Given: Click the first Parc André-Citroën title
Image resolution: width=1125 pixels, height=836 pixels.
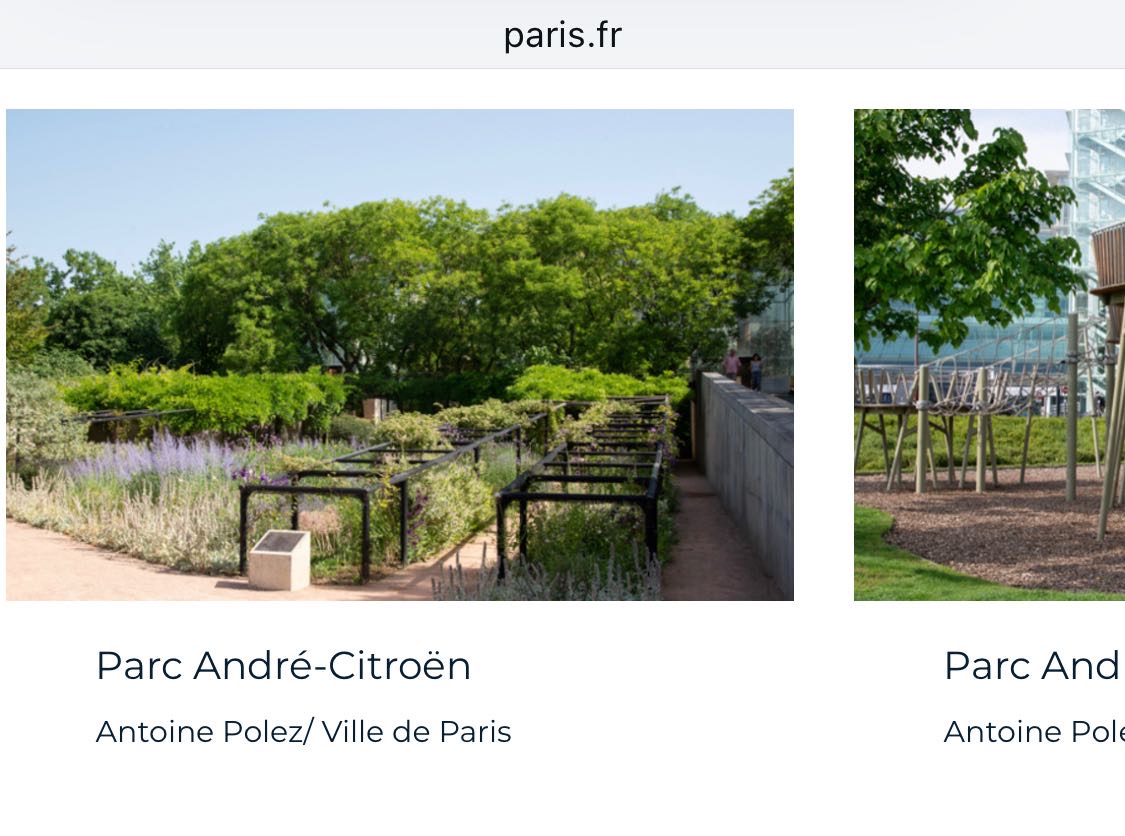Looking at the screenshot, I should (283, 665).
